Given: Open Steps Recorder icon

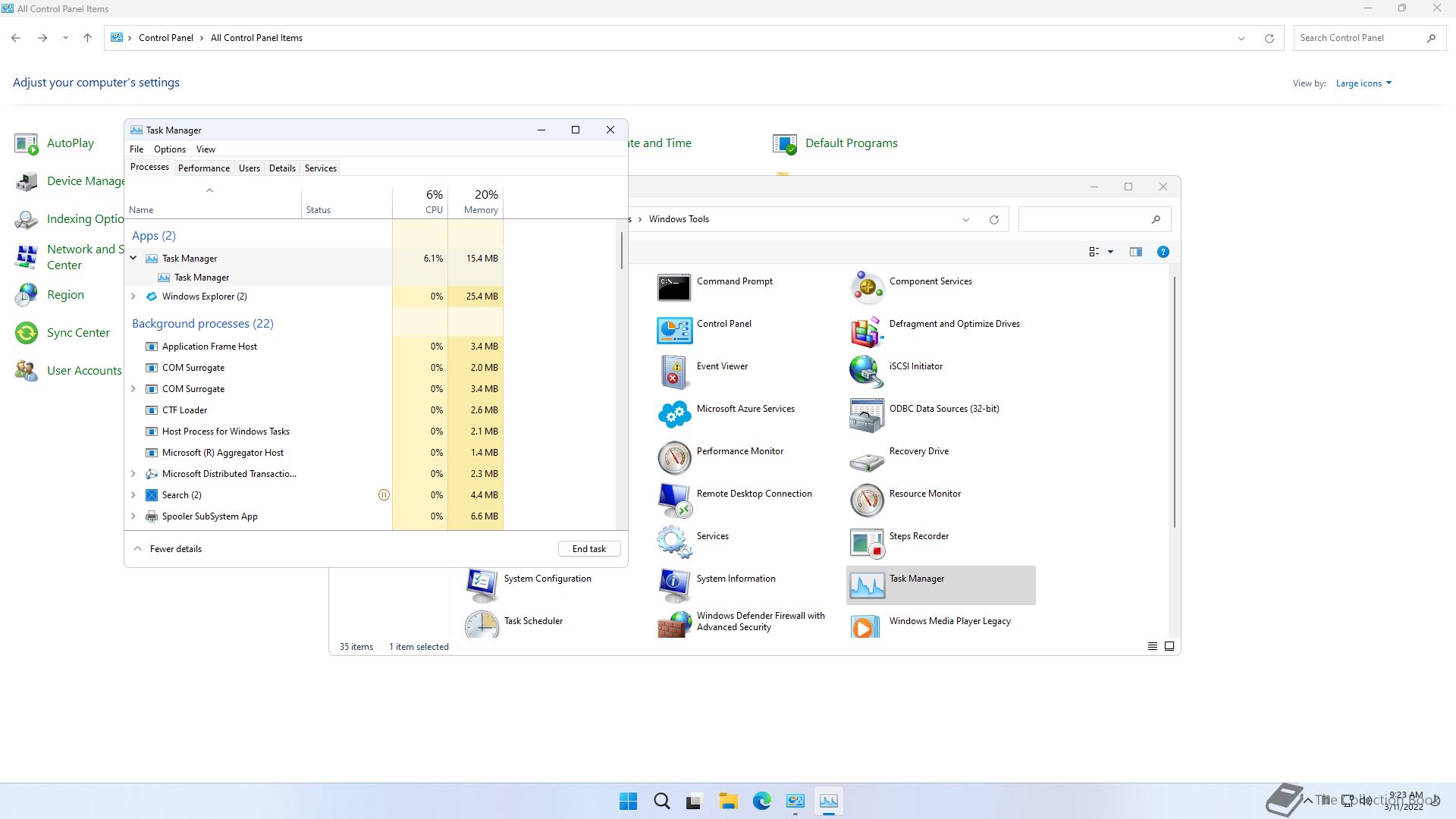Looking at the screenshot, I should pyautogui.click(x=867, y=542).
